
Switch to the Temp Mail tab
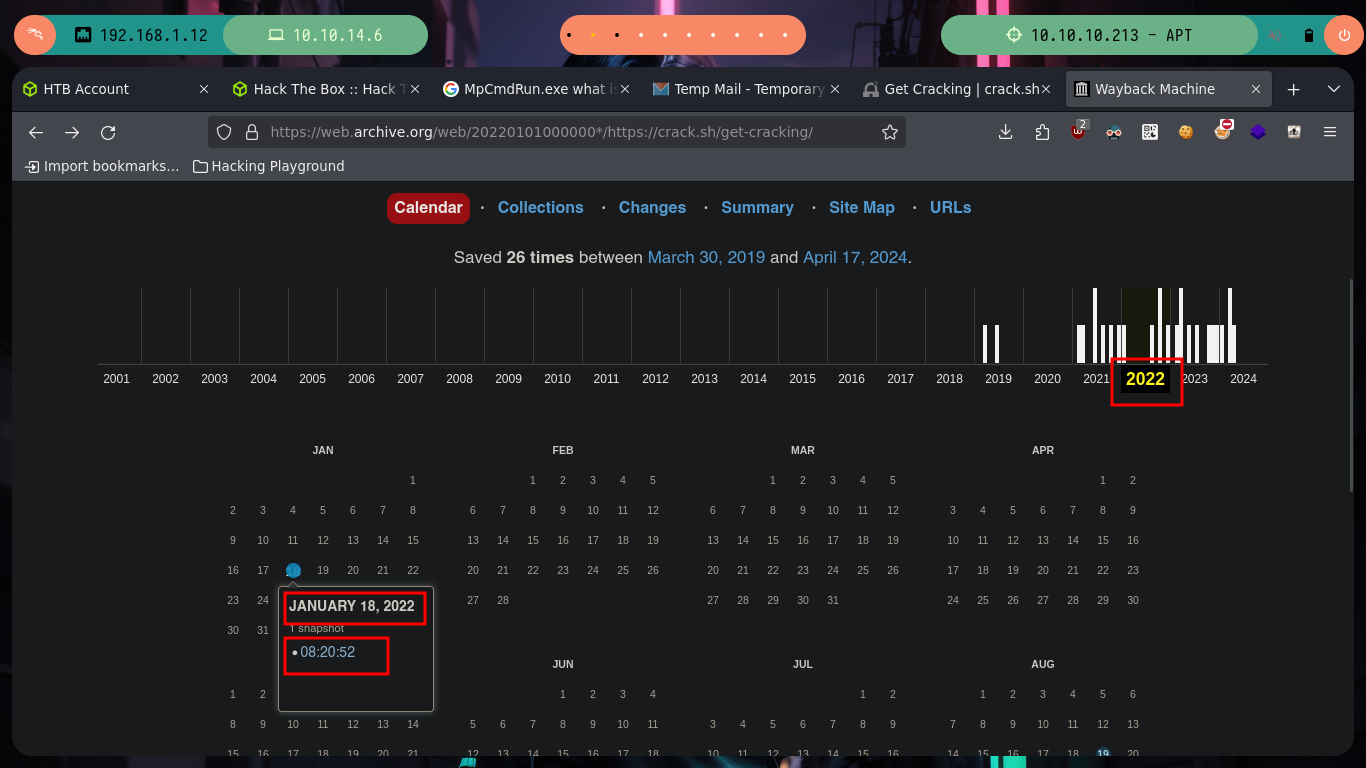click(x=746, y=89)
